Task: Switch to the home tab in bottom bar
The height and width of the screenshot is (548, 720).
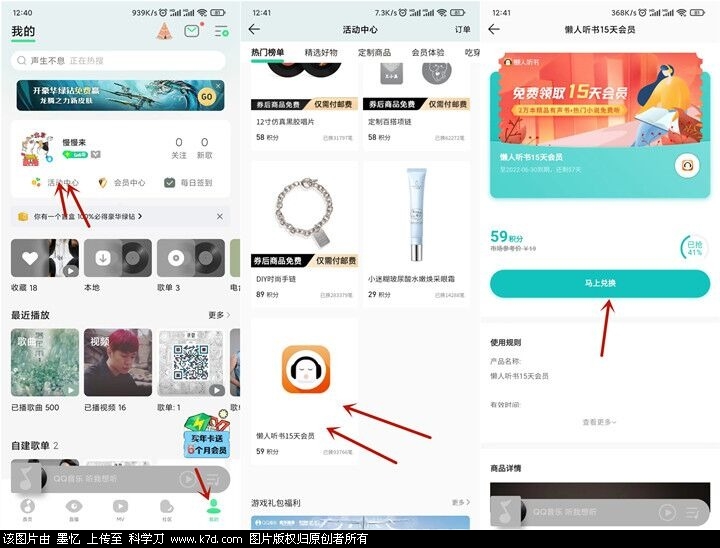Action: coord(28,510)
